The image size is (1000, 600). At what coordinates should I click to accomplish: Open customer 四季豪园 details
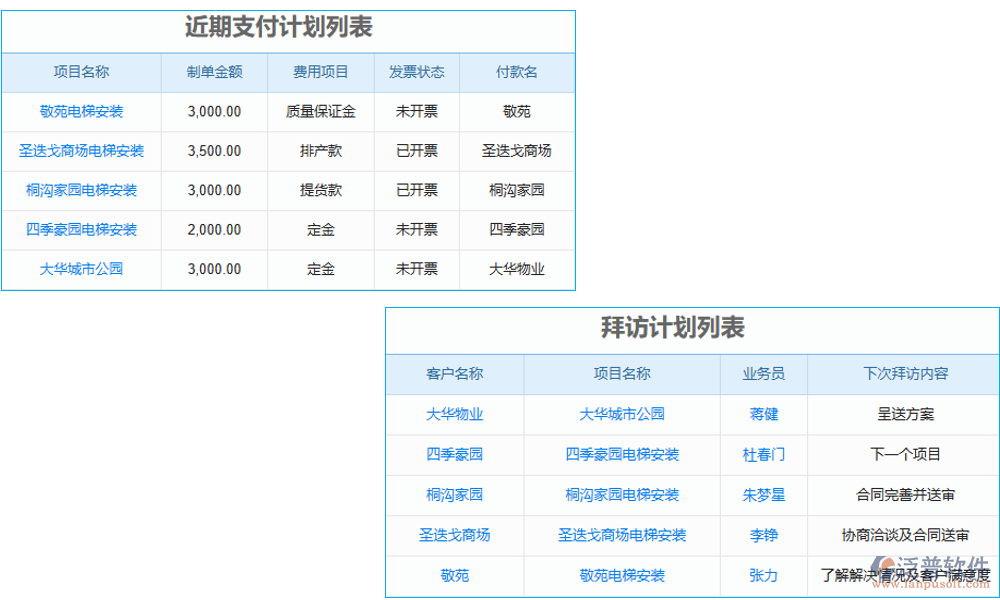(x=454, y=454)
